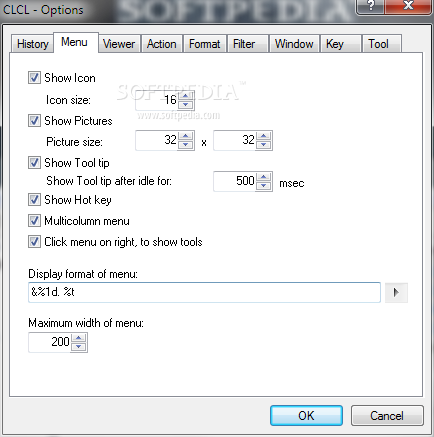The height and width of the screenshot is (437, 434).
Task: Increase tool tip idle time with up arrow
Action: point(264,177)
